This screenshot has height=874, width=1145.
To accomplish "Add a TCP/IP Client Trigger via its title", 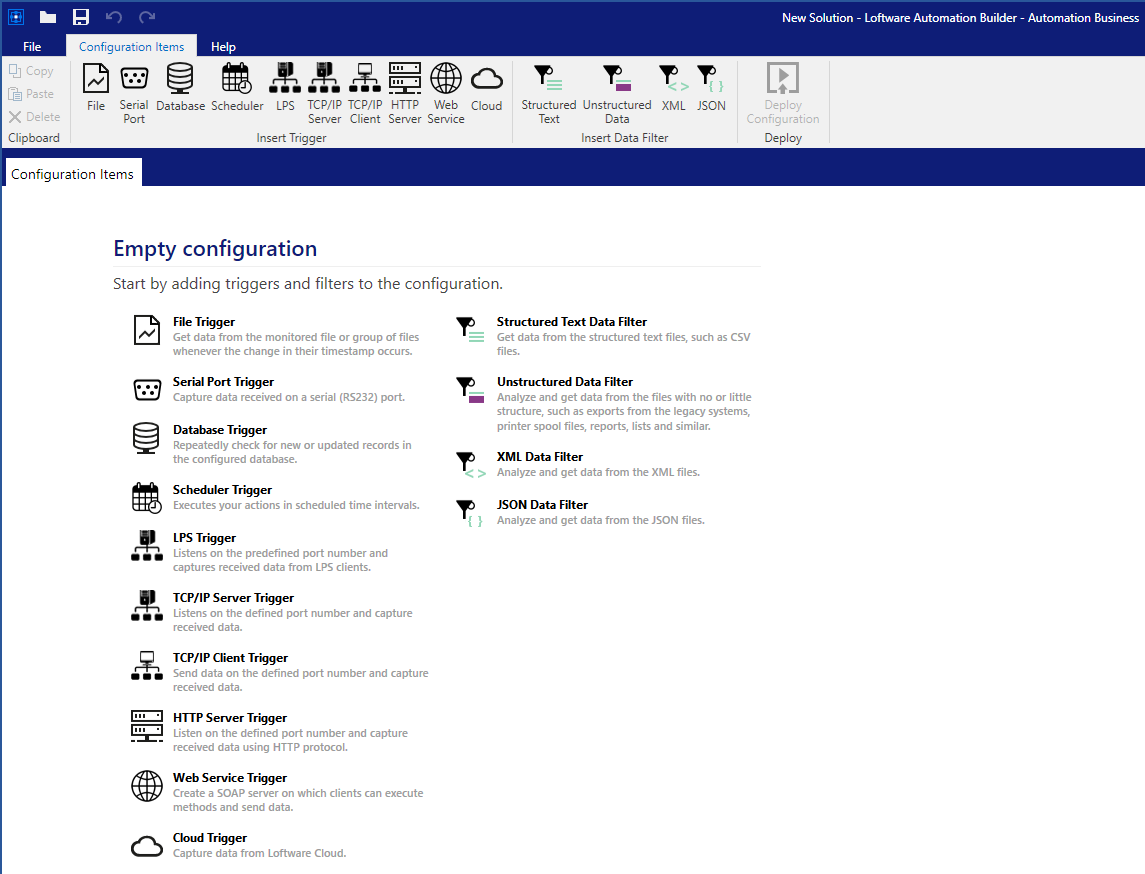I will [230, 658].
